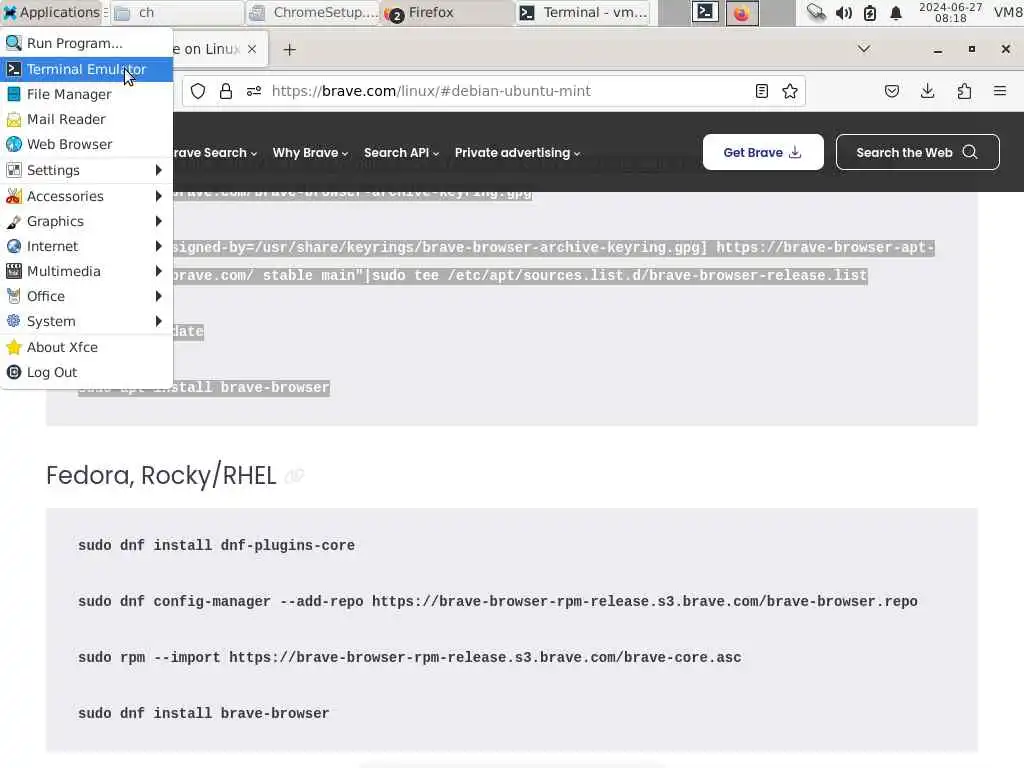Expand the Graphics submenu
1024x768 pixels.
(86, 221)
